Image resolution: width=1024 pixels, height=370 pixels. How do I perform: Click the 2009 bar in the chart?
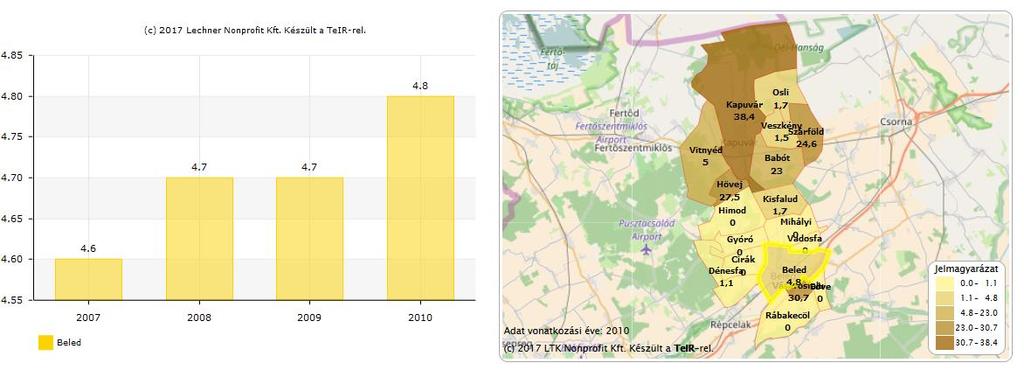(310, 239)
